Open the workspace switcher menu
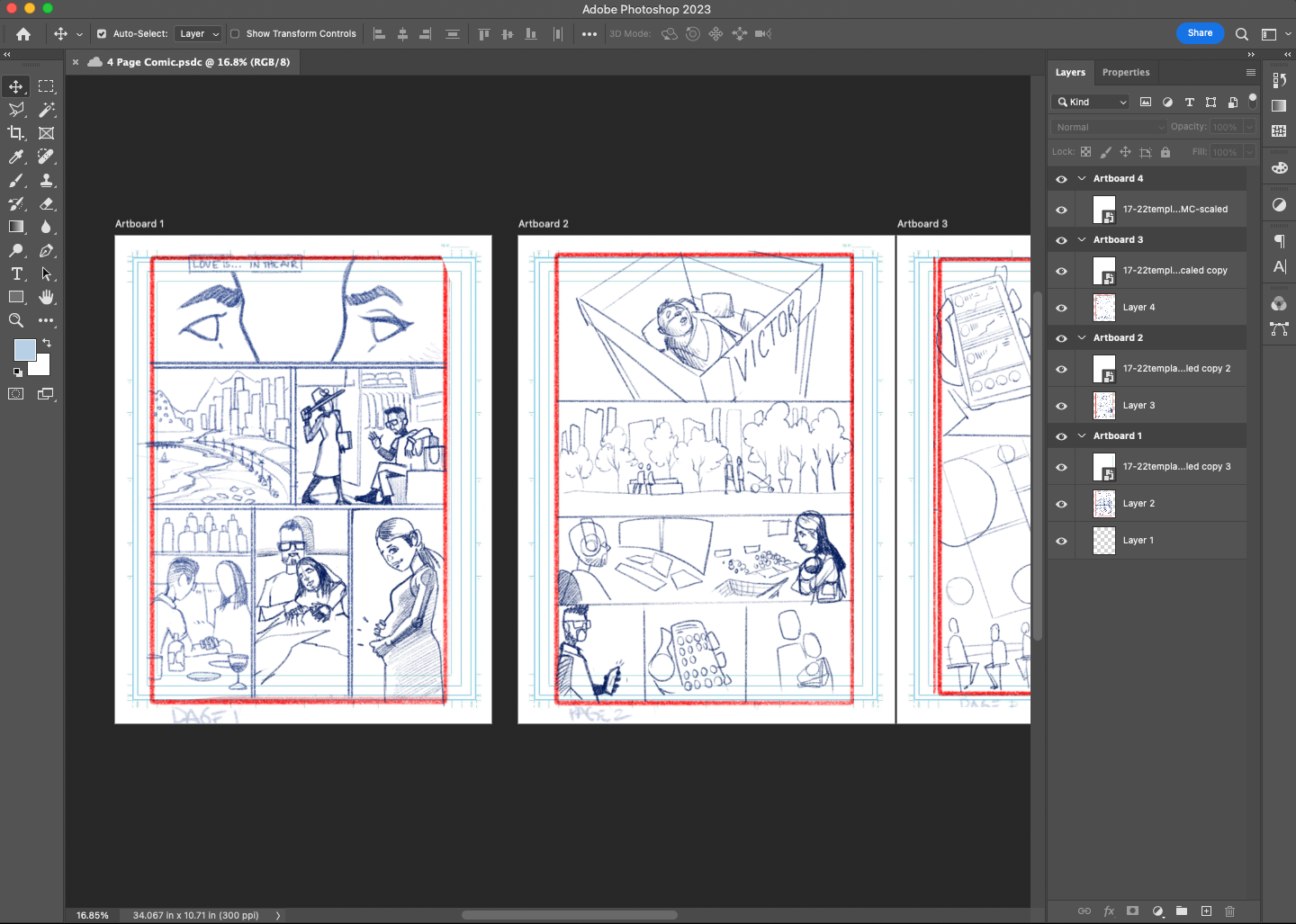The width and height of the screenshot is (1296, 924). (1275, 34)
